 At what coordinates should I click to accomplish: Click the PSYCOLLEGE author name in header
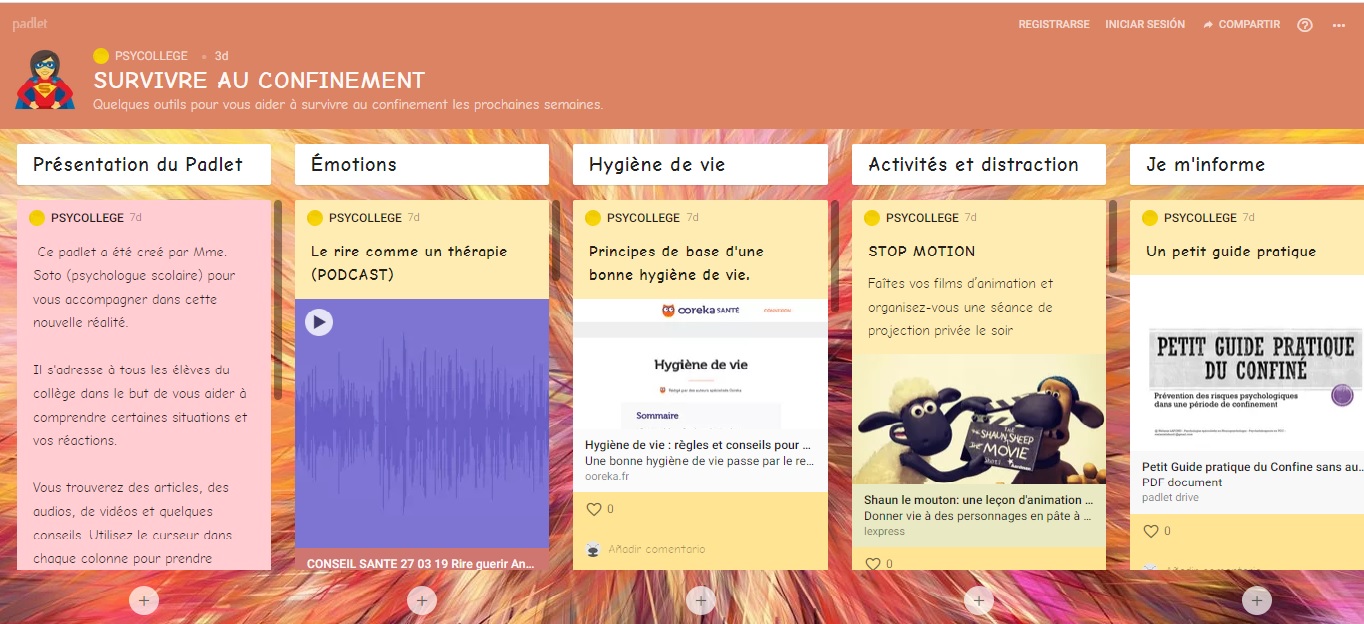click(153, 56)
